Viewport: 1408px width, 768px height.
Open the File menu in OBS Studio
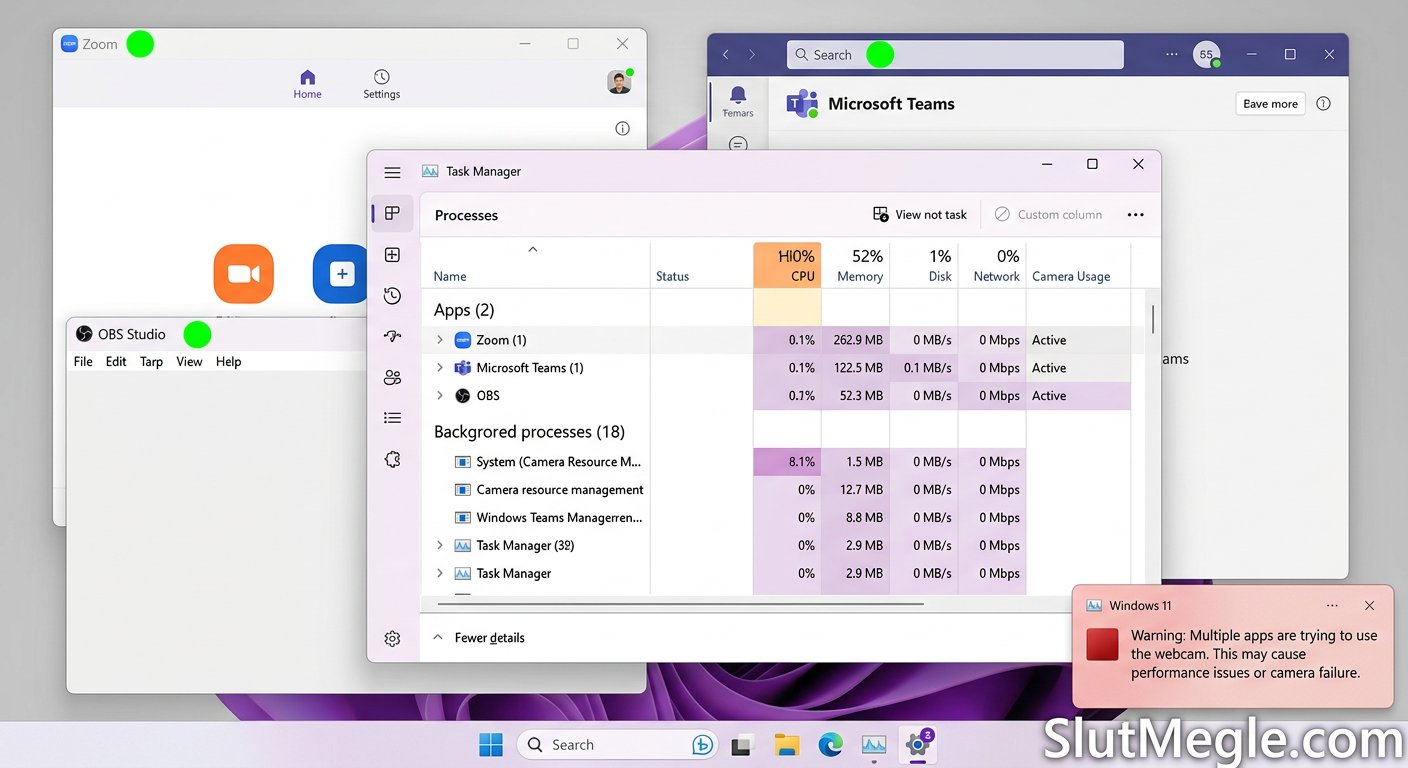[83, 362]
